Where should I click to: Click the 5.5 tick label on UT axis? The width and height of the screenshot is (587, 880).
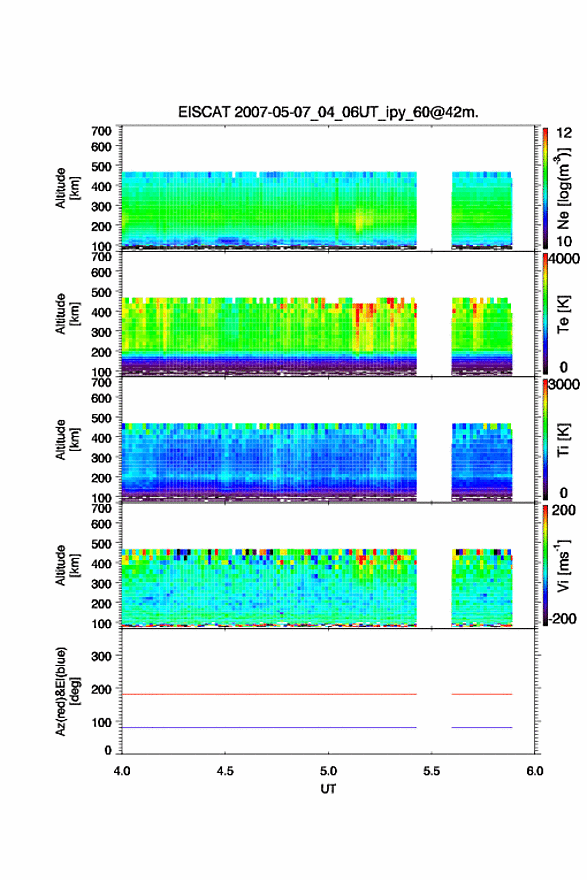pyautogui.click(x=432, y=771)
